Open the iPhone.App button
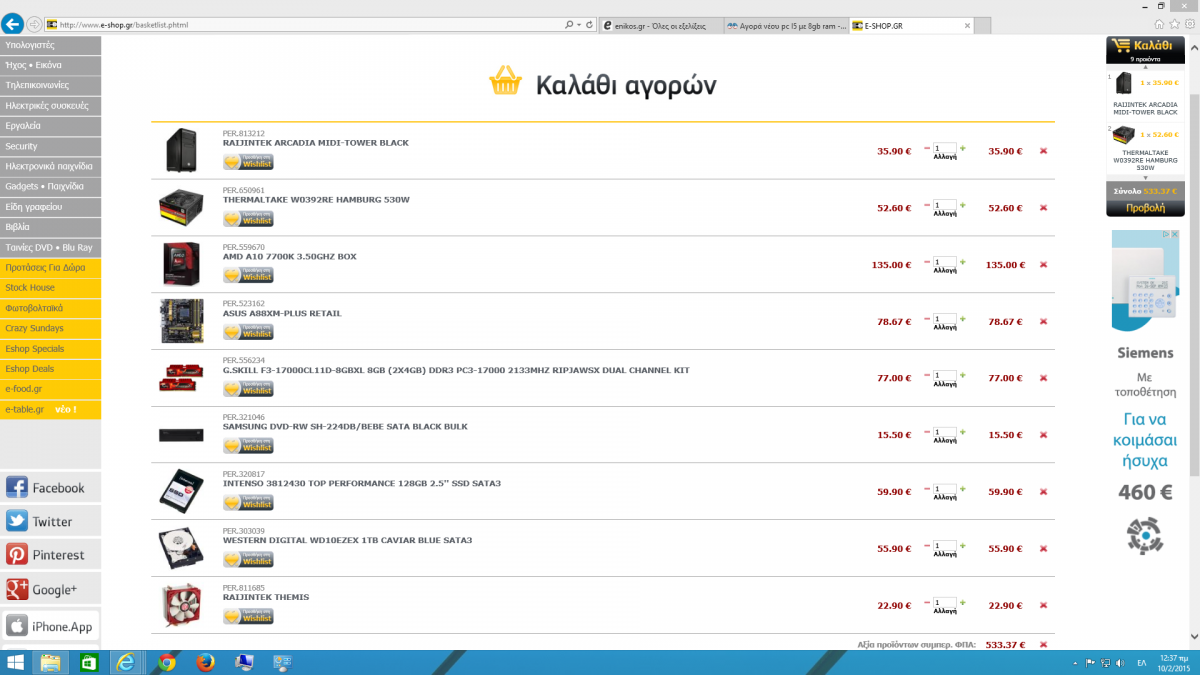This screenshot has height=675, width=1200. tap(50, 626)
